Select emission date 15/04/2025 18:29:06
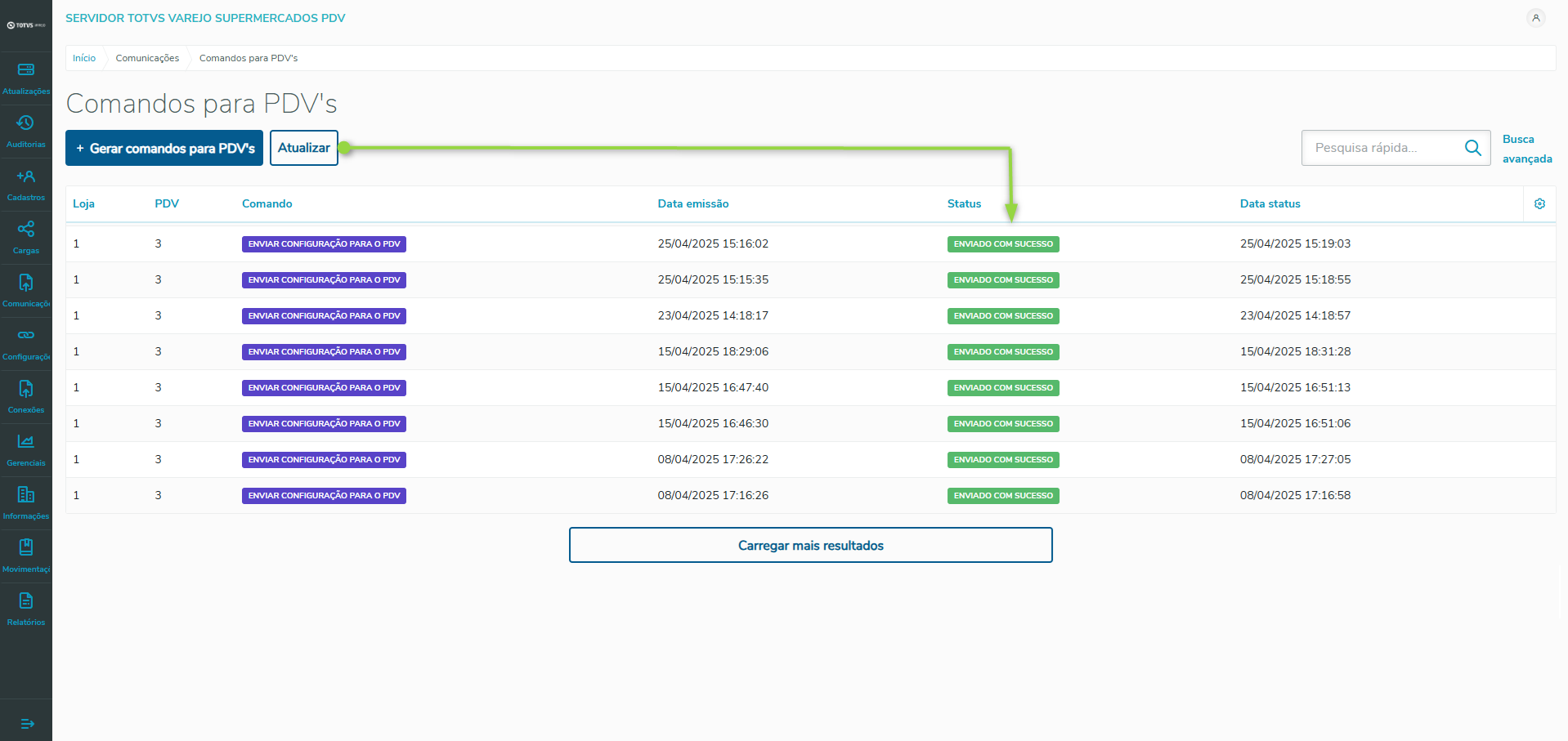The width and height of the screenshot is (1568, 741). [x=713, y=352]
